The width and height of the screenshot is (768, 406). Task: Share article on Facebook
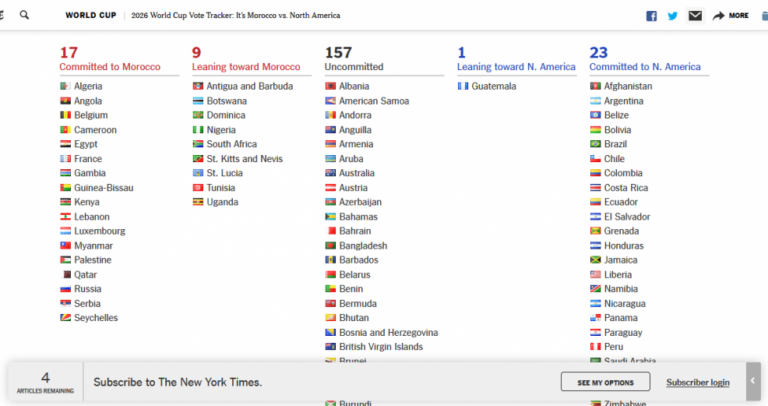click(x=651, y=16)
